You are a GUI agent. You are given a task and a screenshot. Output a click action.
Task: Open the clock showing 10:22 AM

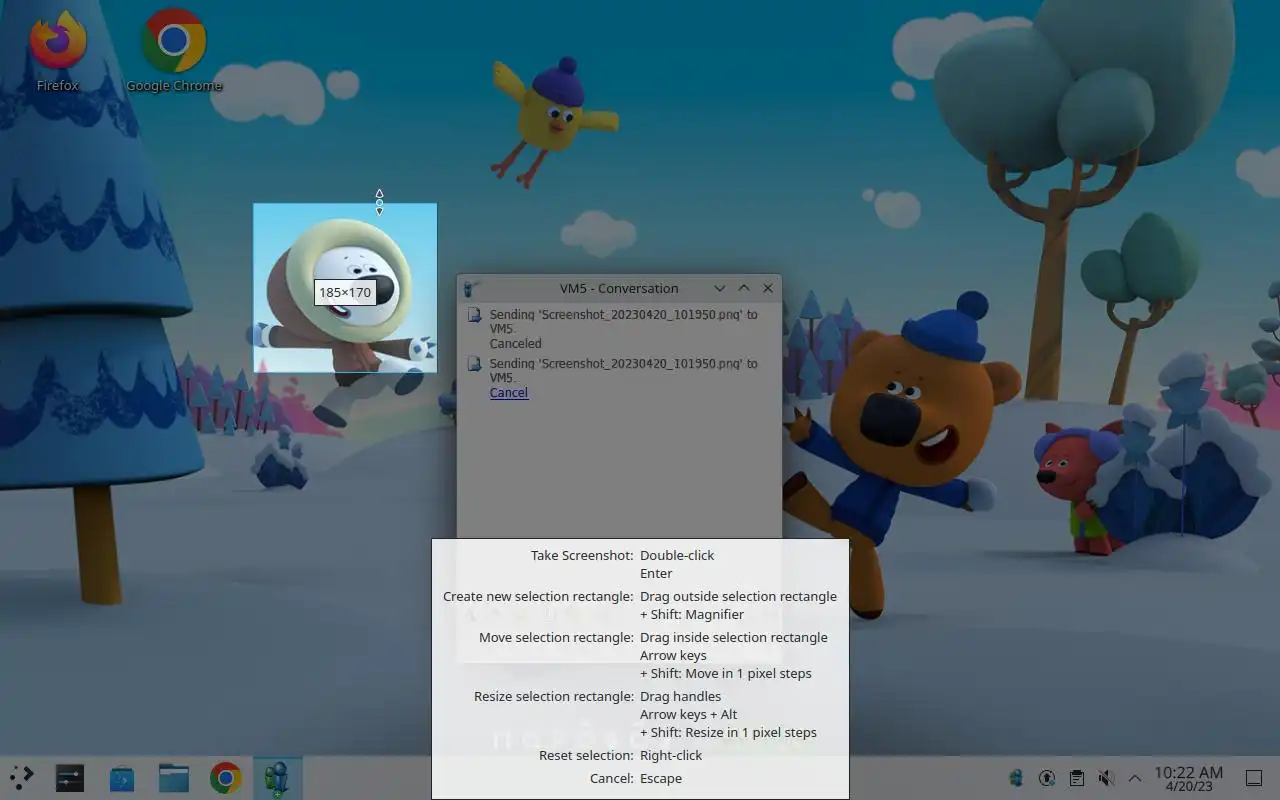[x=1189, y=779]
